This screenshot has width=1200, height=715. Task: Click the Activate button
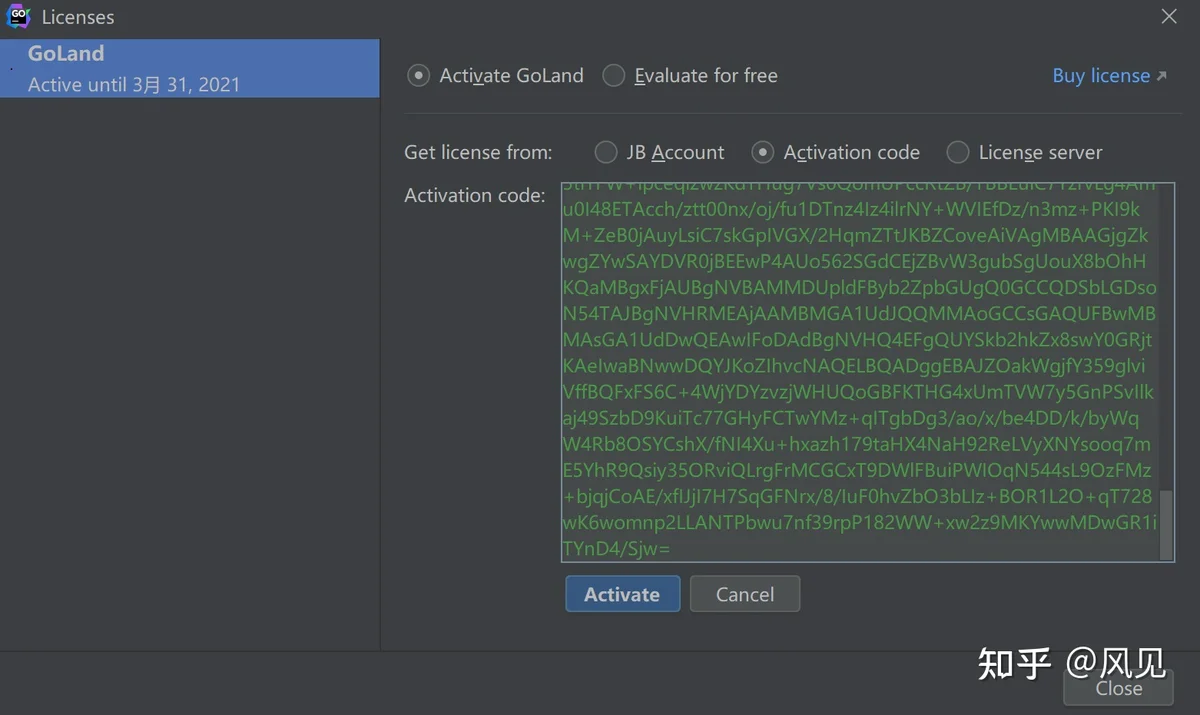(622, 594)
